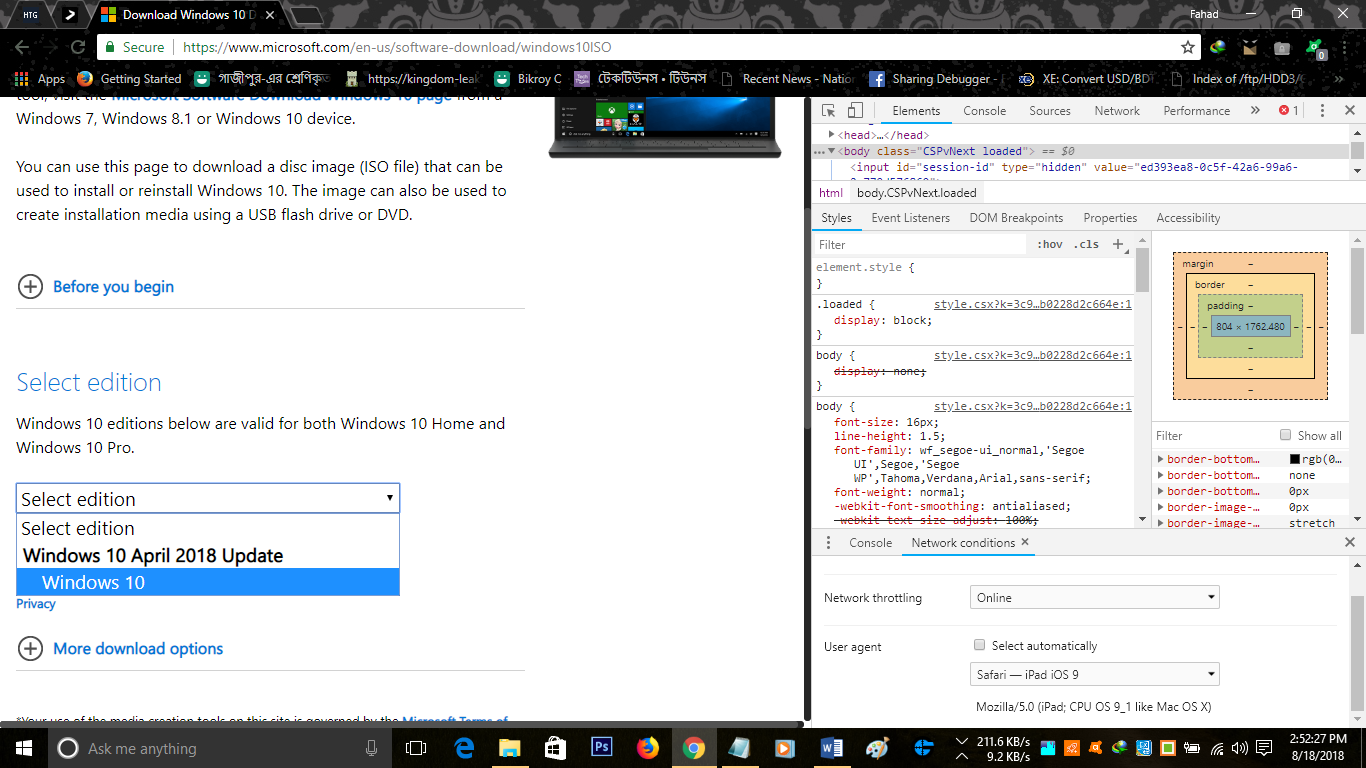Open the DevTools three-dot customize menu
Viewport: 1366px width, 768px height.
[1322, 111]
